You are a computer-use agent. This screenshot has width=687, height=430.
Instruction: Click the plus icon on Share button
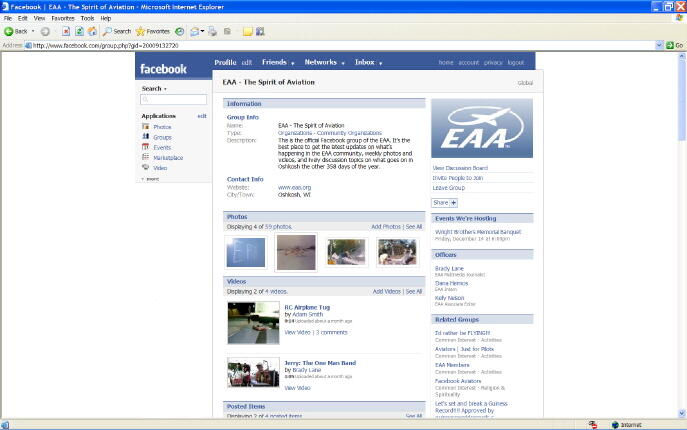pos(453,203)
